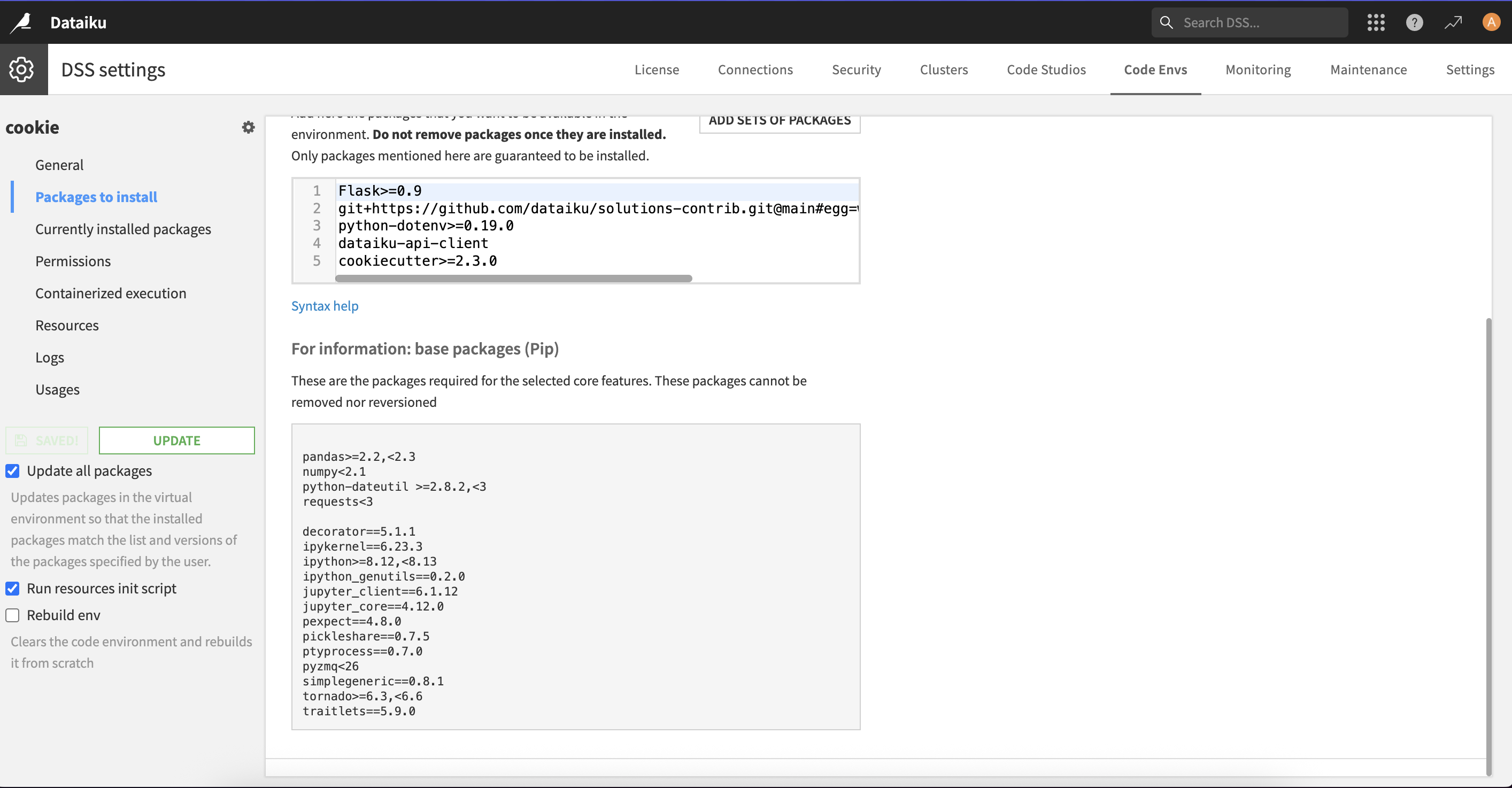Click the package editor horizontal scrollbar
This screenshot has height=788, width=1512.
click(x=514, y=278)
